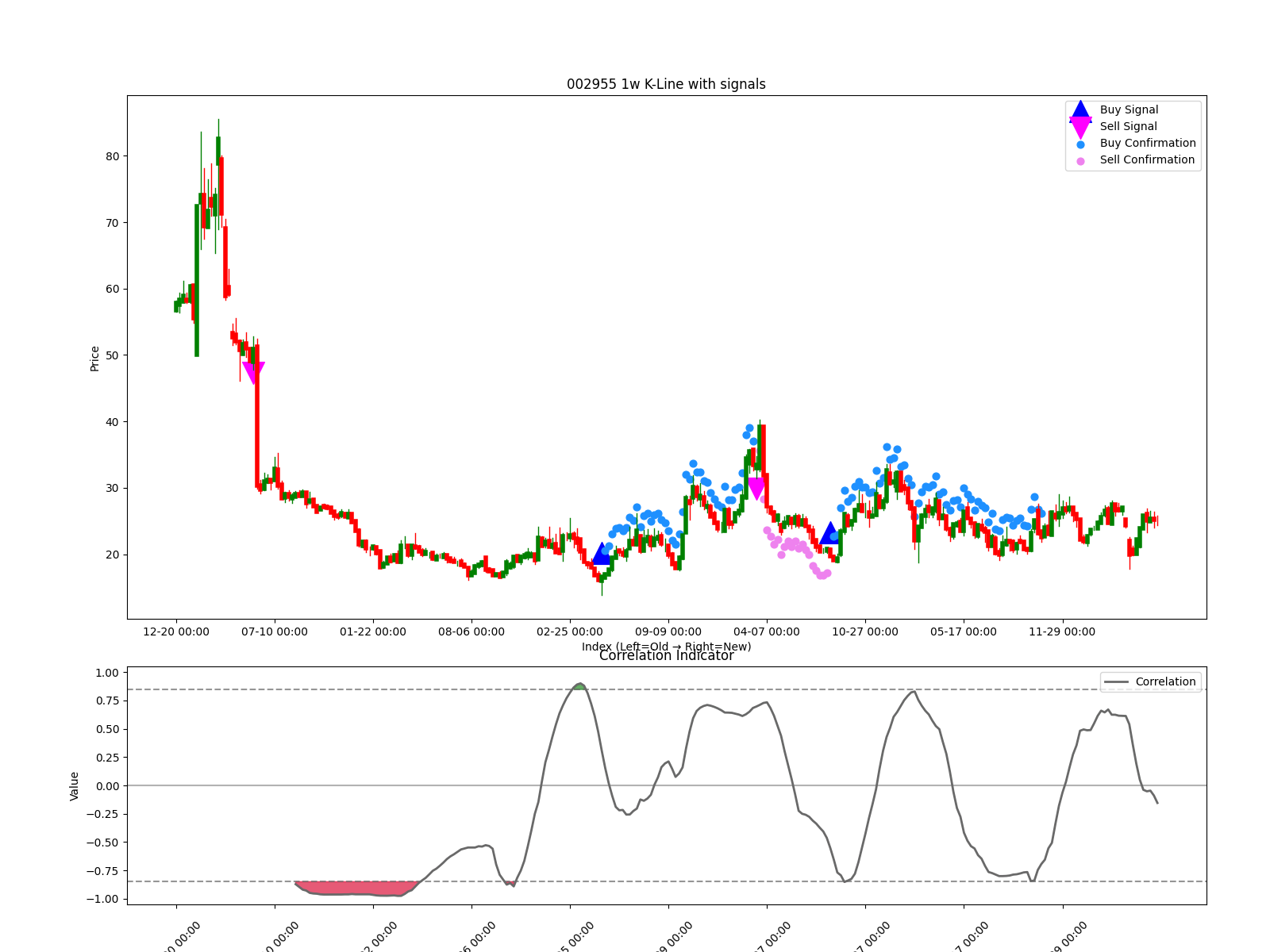Click the correlation axis tick '0.50'

click(107, 729)
